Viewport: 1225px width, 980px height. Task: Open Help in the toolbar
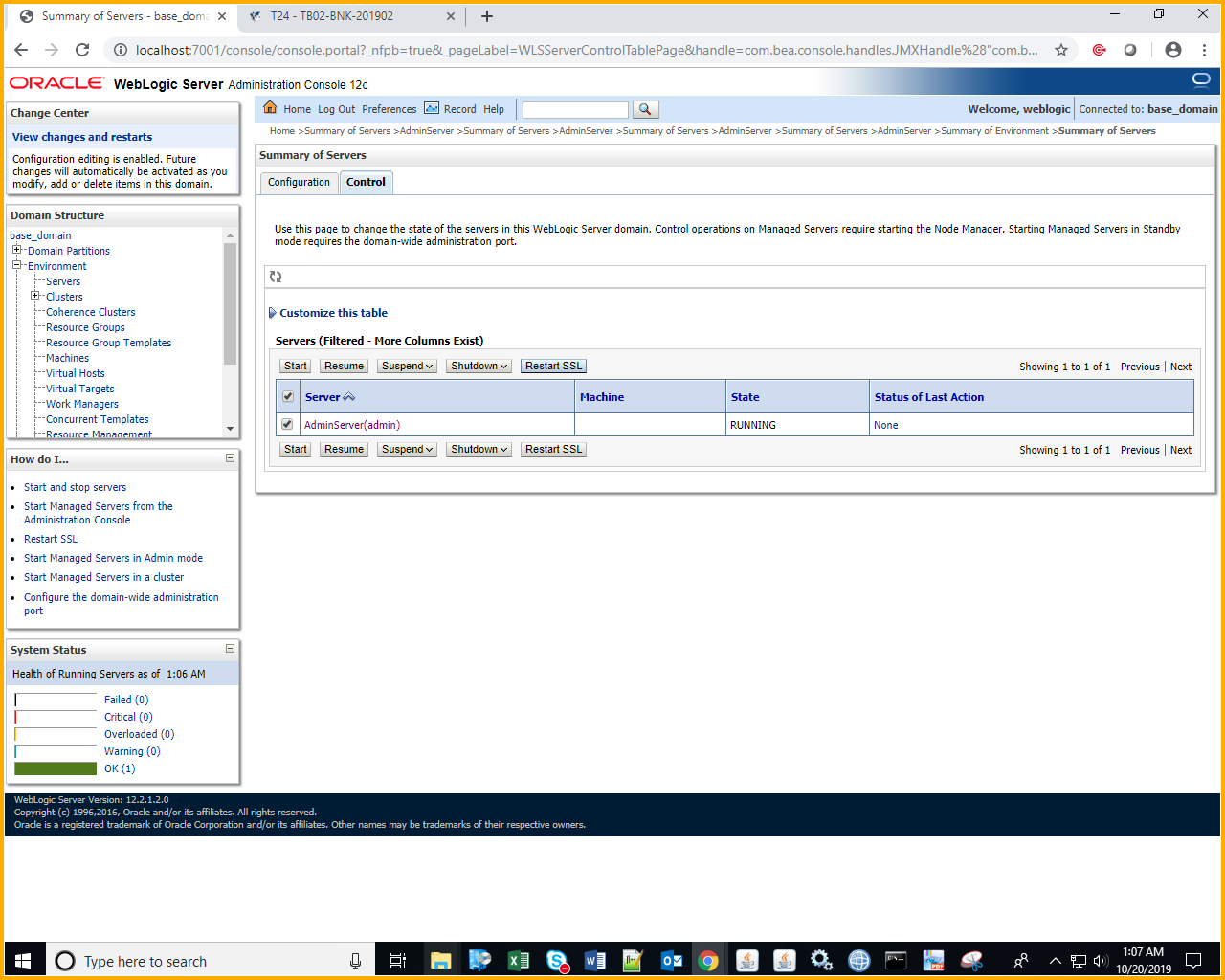pos(494,109)
